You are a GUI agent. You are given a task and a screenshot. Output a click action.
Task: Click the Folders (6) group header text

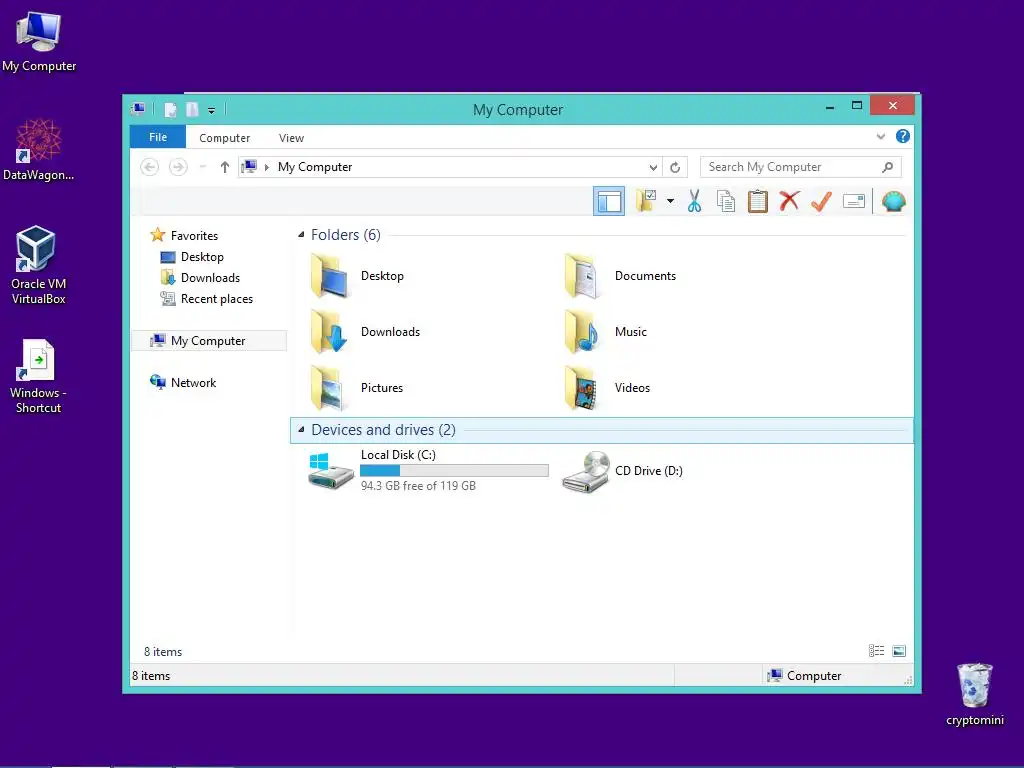345,234
